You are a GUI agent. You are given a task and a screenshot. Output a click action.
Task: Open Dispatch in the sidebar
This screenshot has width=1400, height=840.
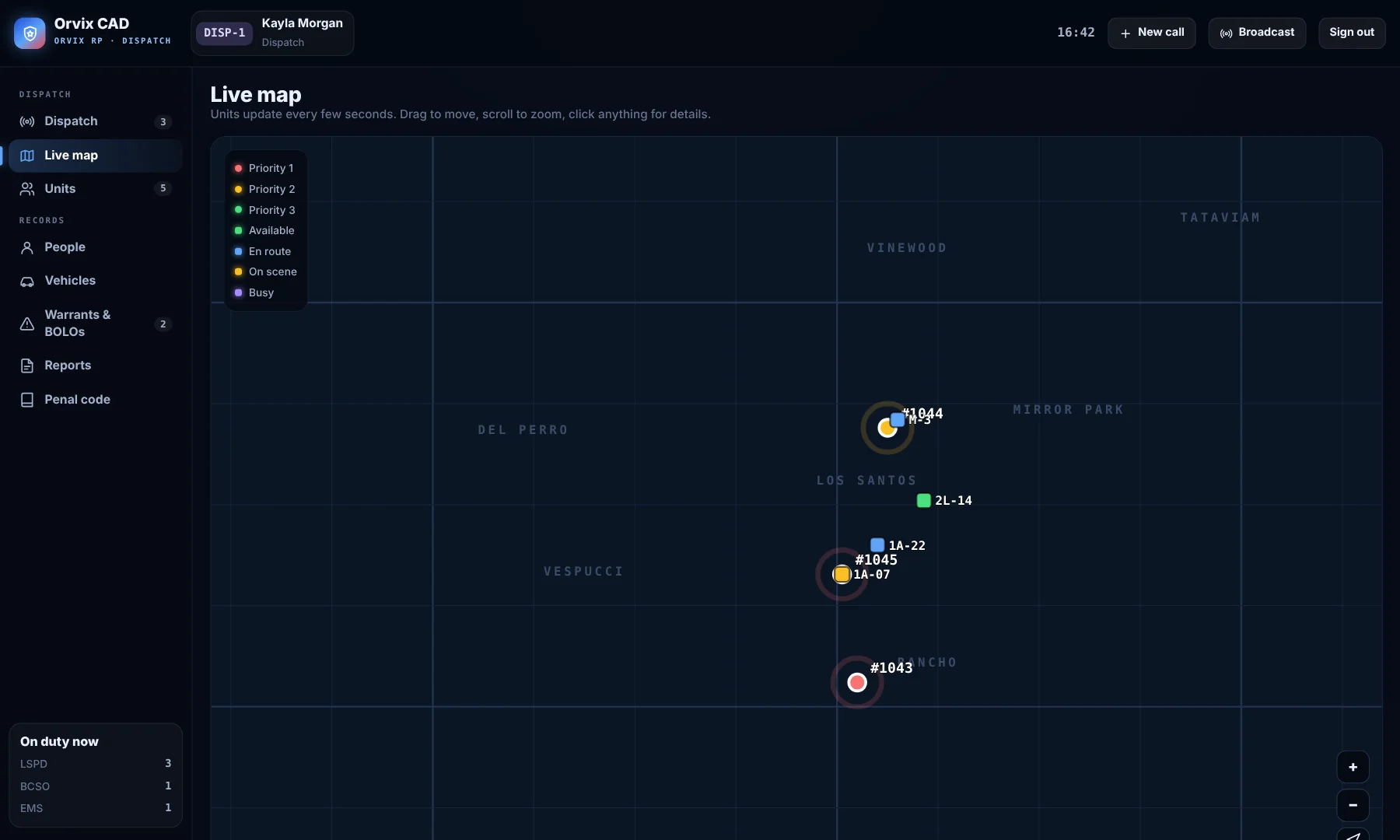pos(96,121)
